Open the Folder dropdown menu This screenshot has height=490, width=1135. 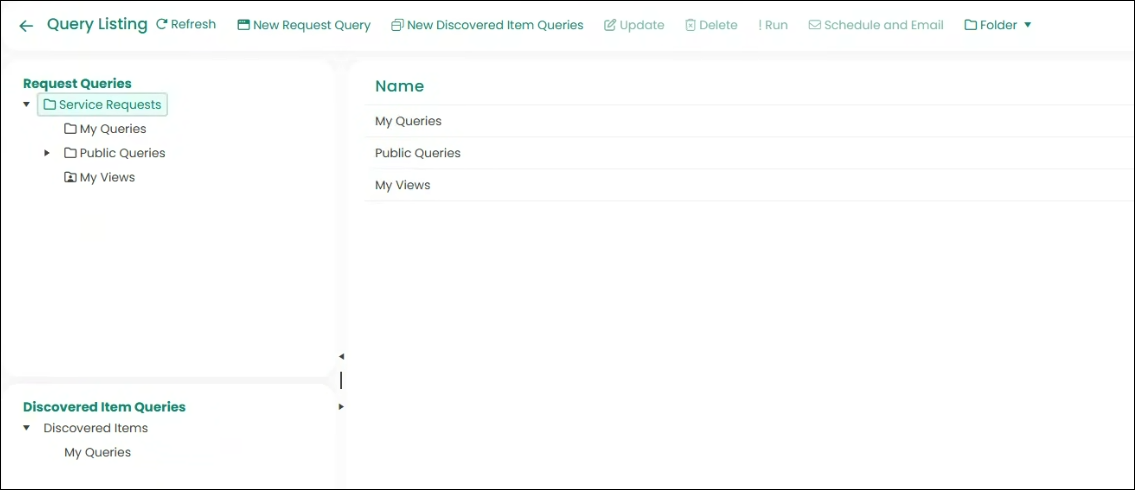[998, 25]
